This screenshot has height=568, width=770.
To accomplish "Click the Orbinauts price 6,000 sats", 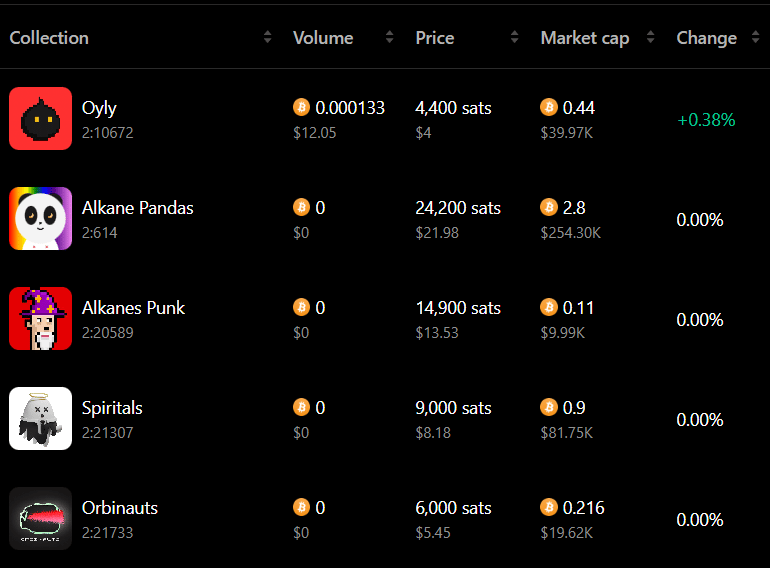I will pyautogui.click(x=453, y=508).
